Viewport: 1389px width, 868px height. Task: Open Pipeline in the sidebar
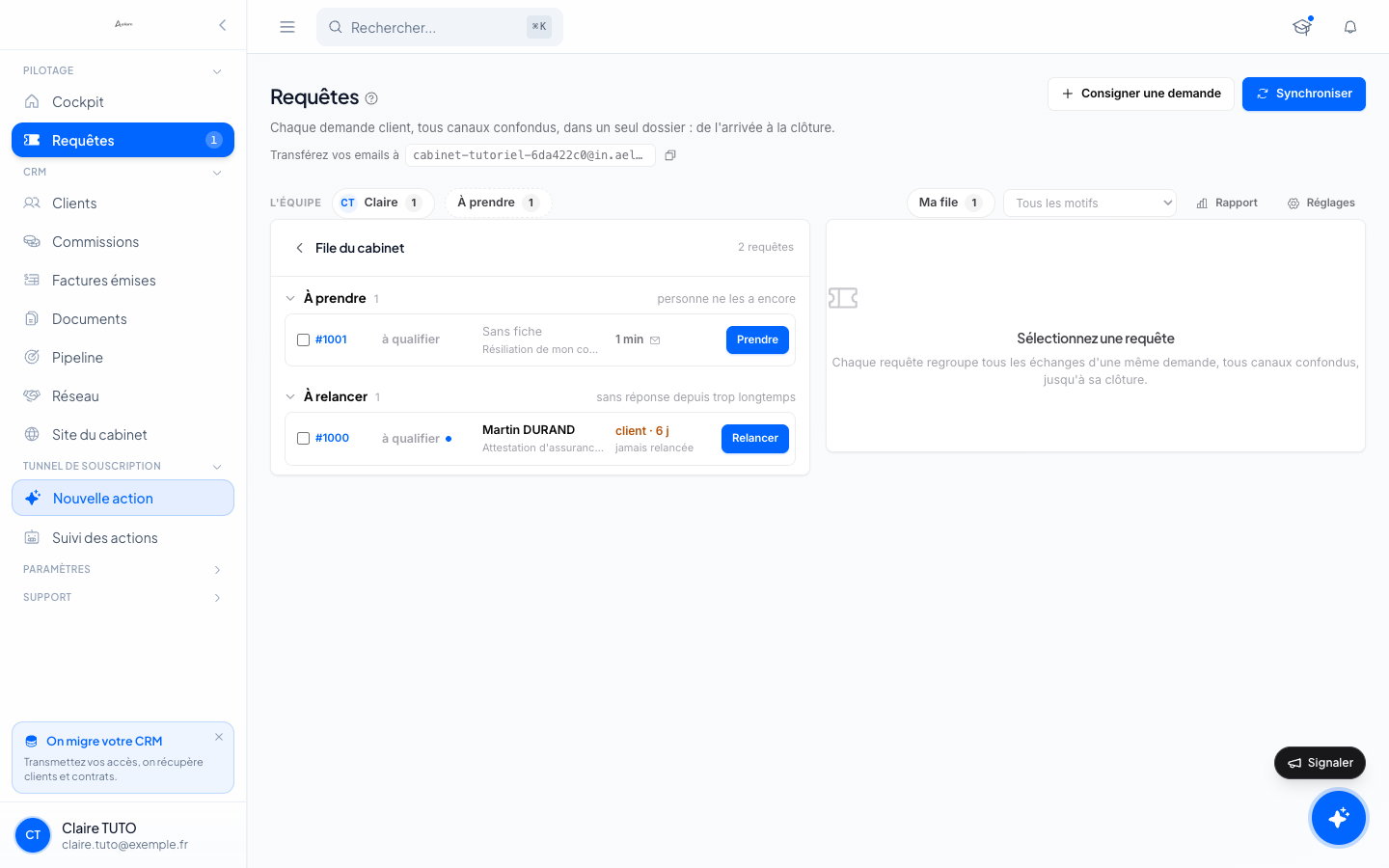[x=123, y=358]
